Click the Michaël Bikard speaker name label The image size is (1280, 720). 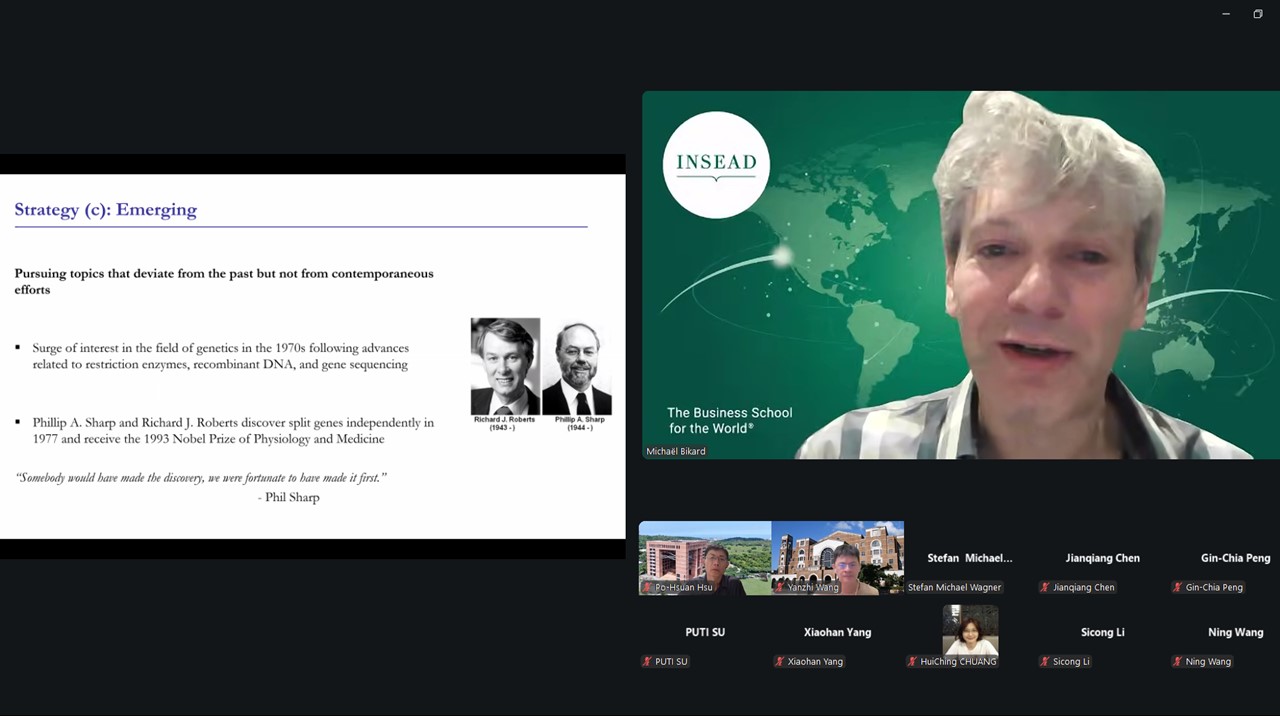click(x=676, y=452)
